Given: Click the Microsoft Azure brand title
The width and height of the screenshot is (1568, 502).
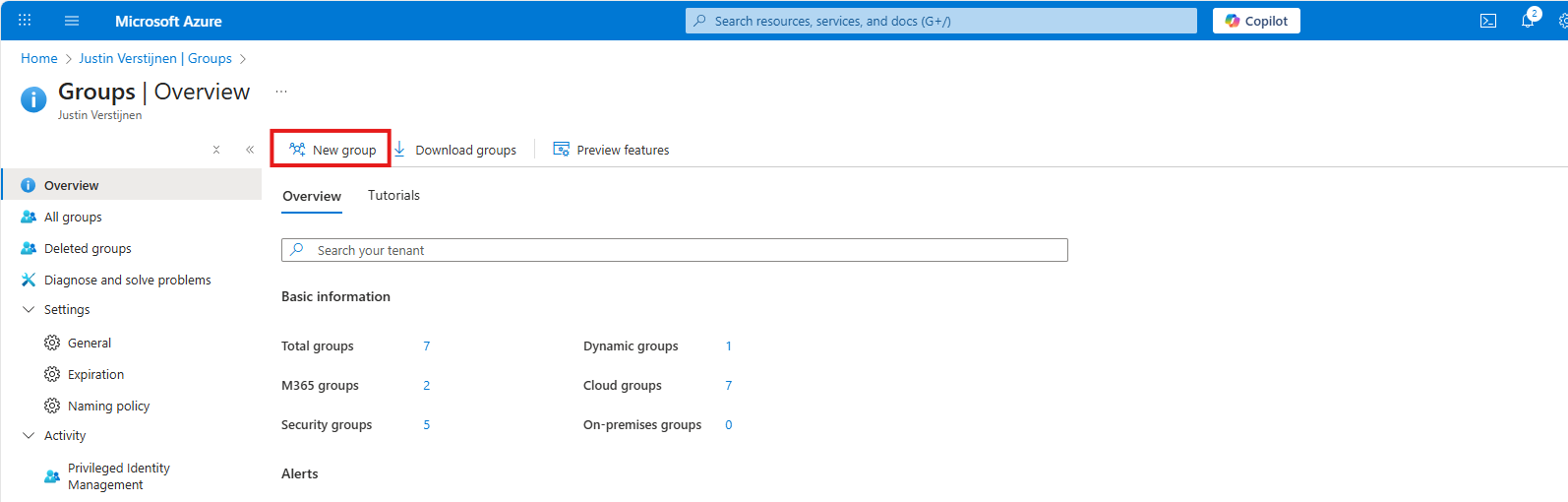Looking at the screenshot, I should pyautogui.click(x=168, y=21).
